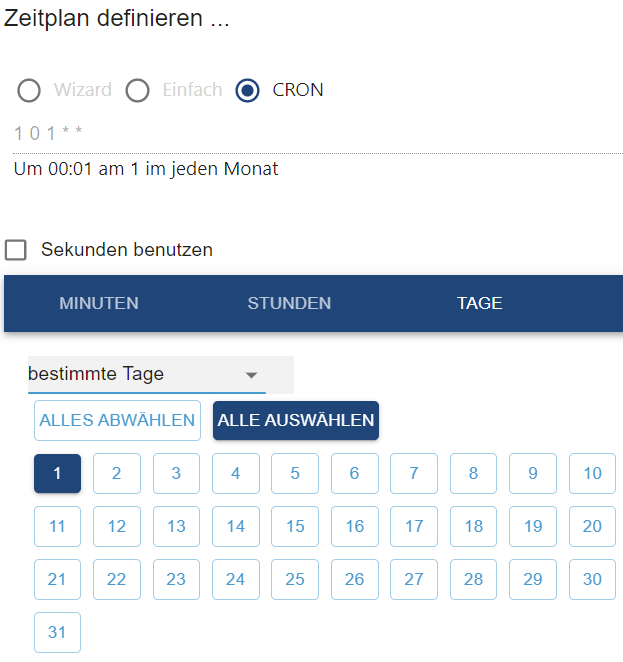
Task: Switch to the Stunden tab
Action: point(289,303)
